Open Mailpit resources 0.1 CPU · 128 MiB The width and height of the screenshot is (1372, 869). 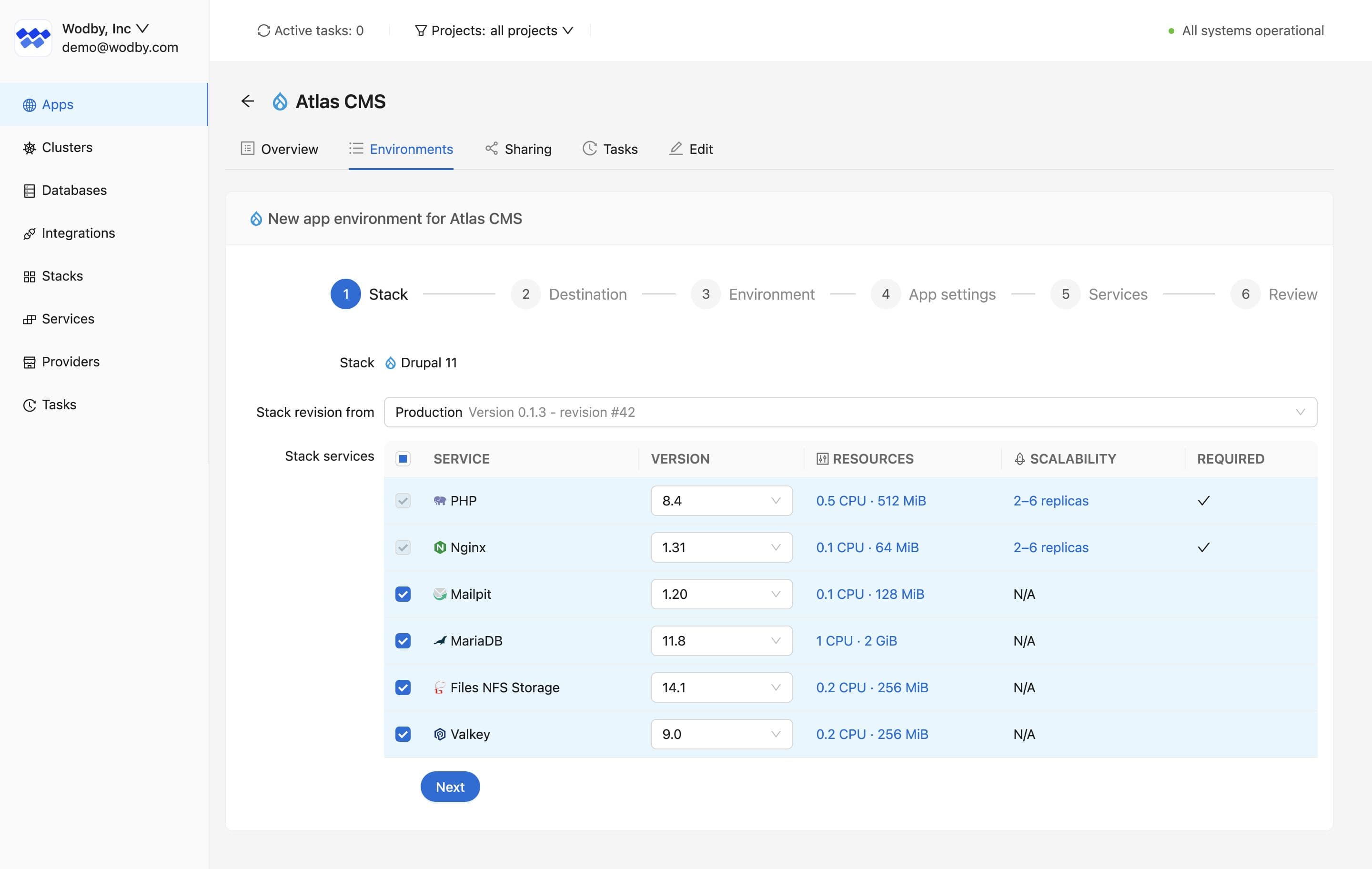870,594
